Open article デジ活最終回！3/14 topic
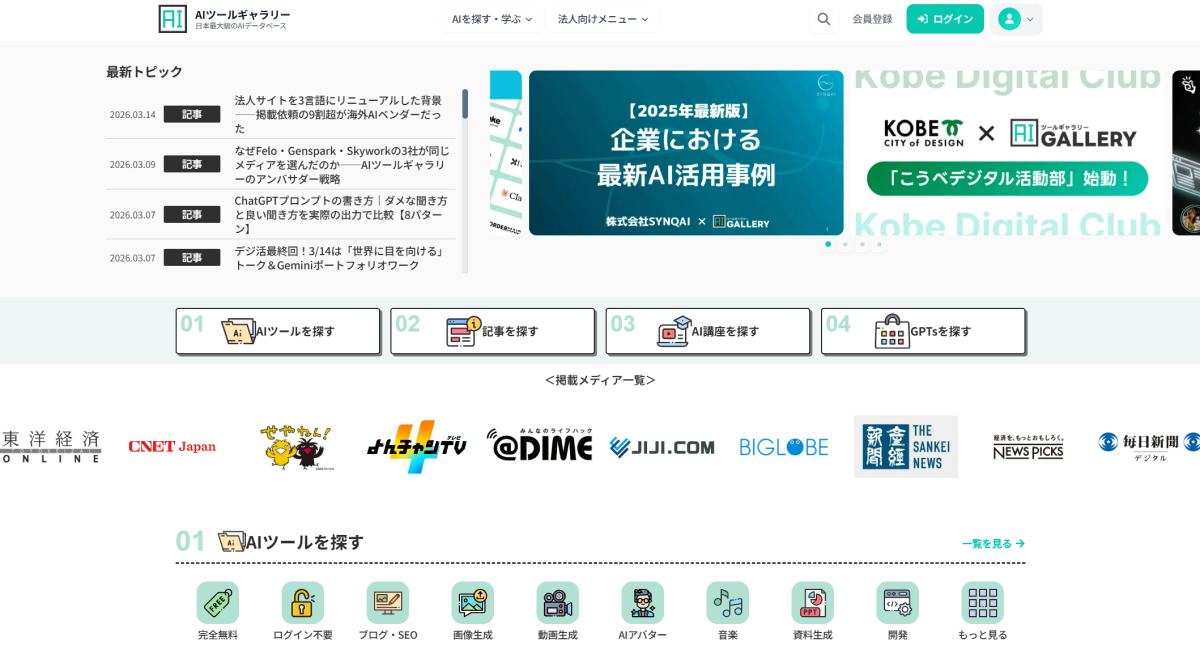1200x657 pixels. 340,258
